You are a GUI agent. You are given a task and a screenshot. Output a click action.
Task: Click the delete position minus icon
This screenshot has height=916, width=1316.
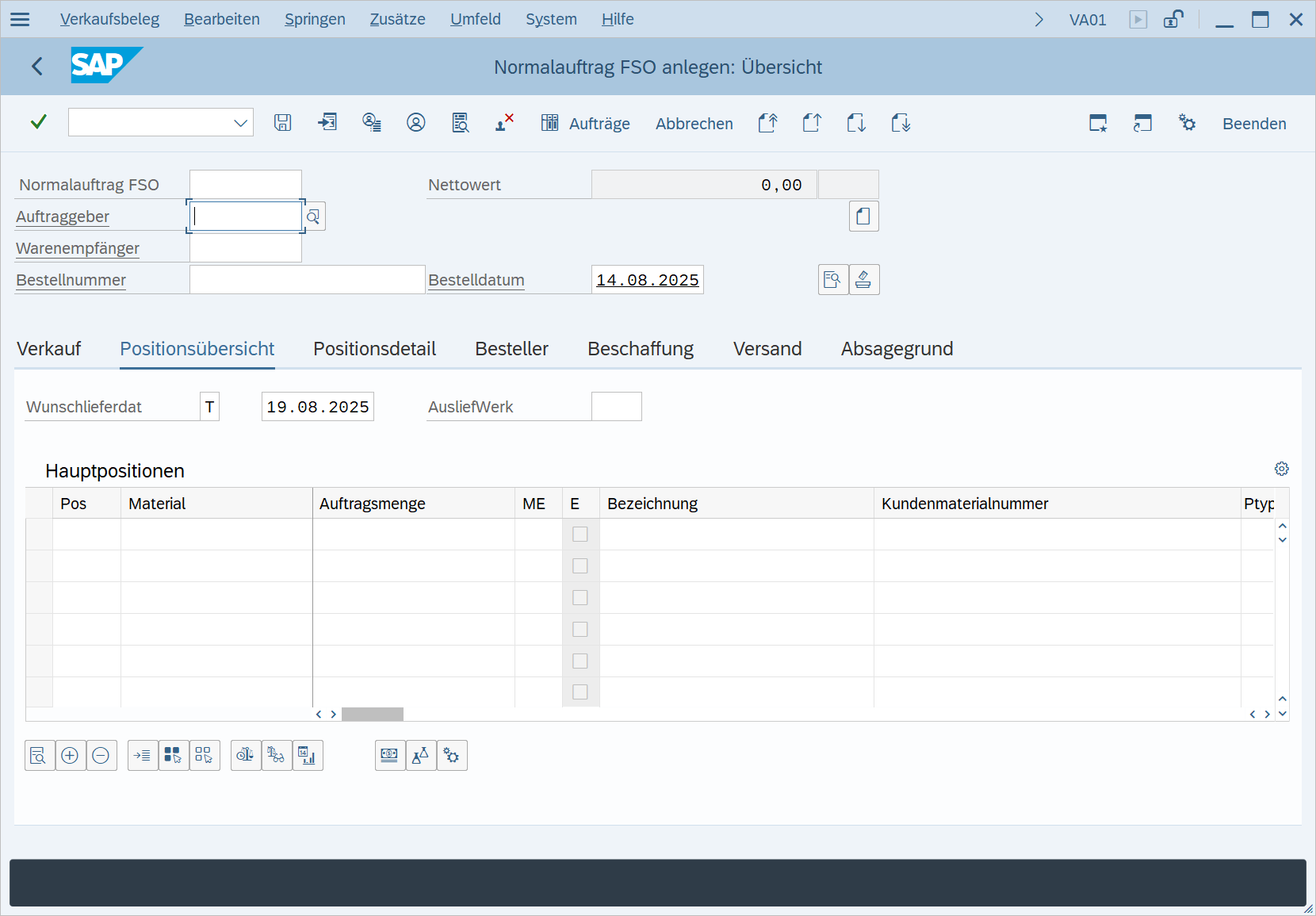[x=101, y=756]
